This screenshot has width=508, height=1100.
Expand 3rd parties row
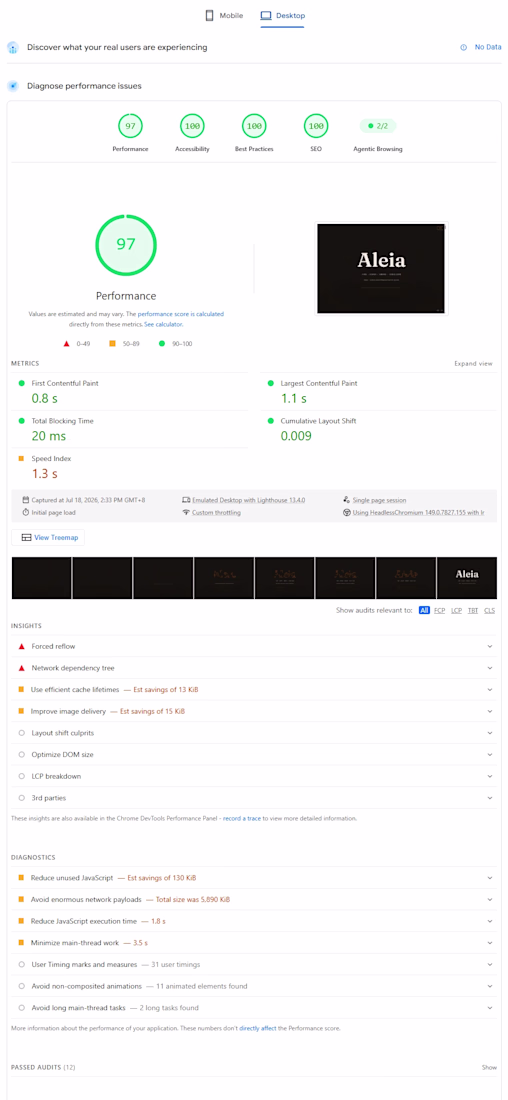click(254, 798)
